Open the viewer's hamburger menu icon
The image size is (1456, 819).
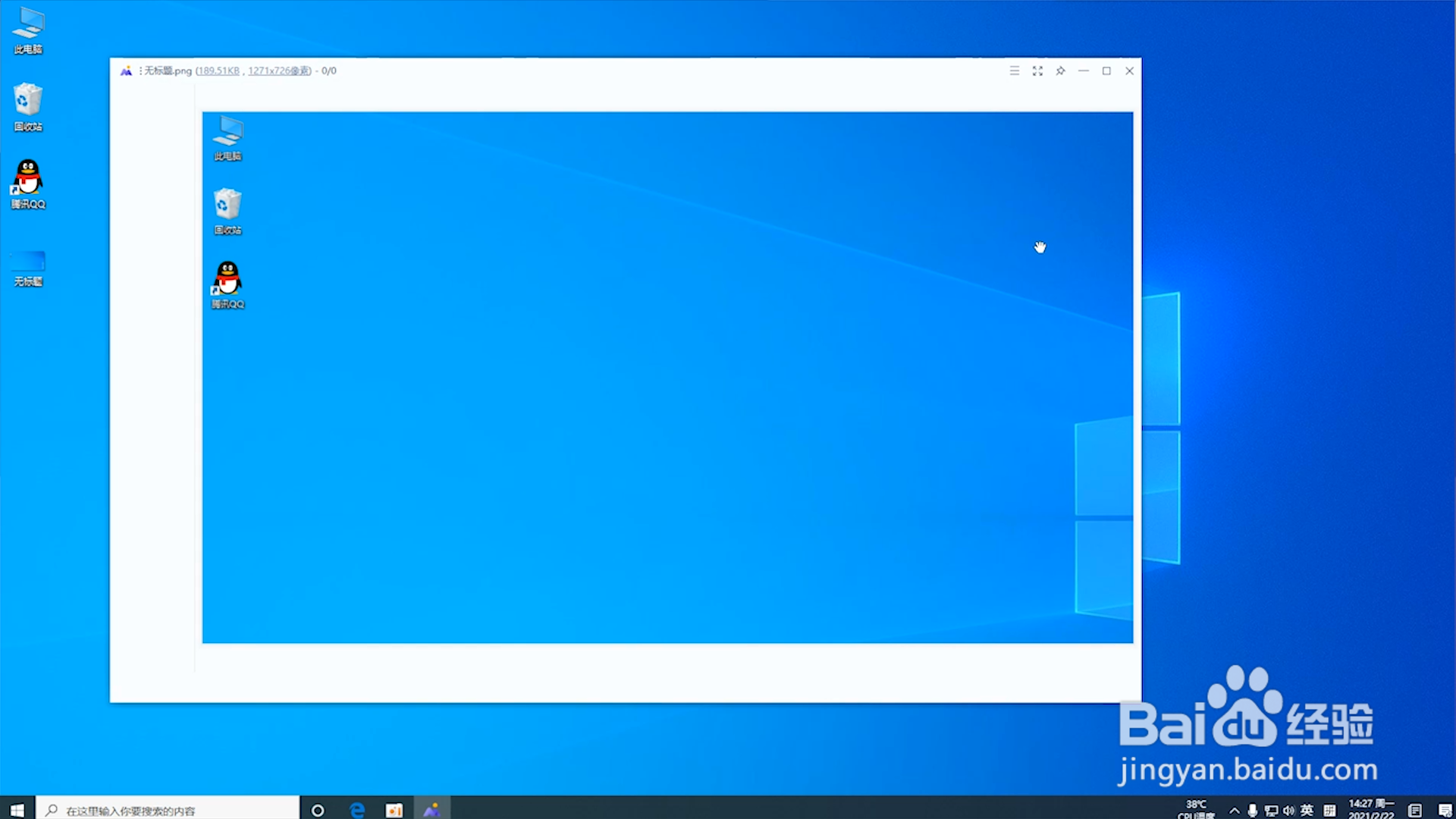click(1014, 71)
